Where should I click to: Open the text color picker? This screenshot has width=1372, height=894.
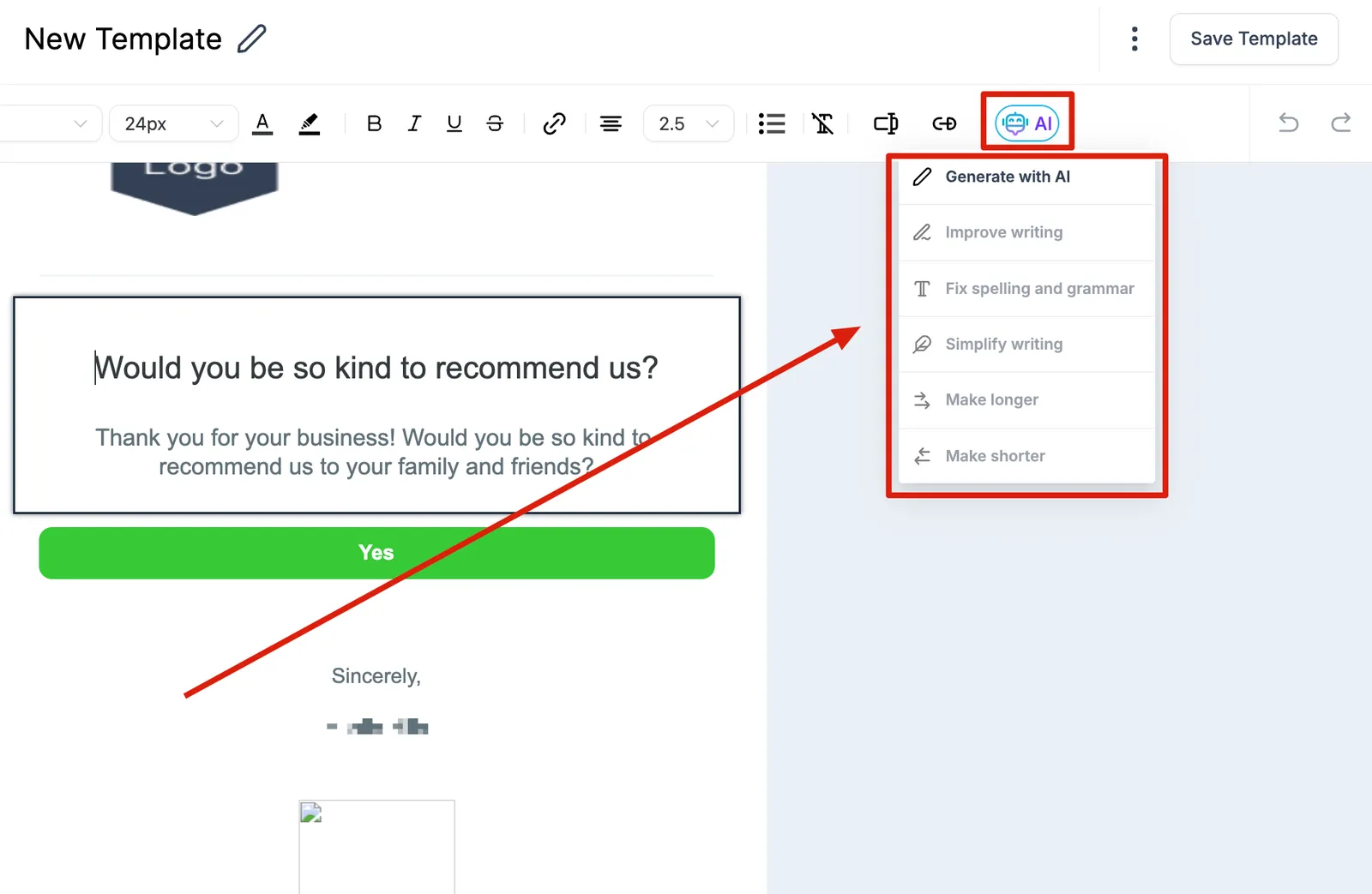[262, 123]
